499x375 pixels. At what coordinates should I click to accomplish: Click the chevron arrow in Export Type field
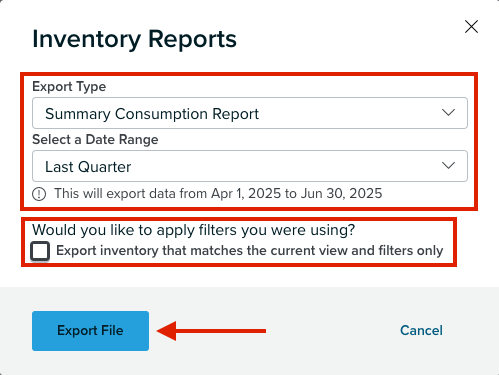[x=448, y=112]
